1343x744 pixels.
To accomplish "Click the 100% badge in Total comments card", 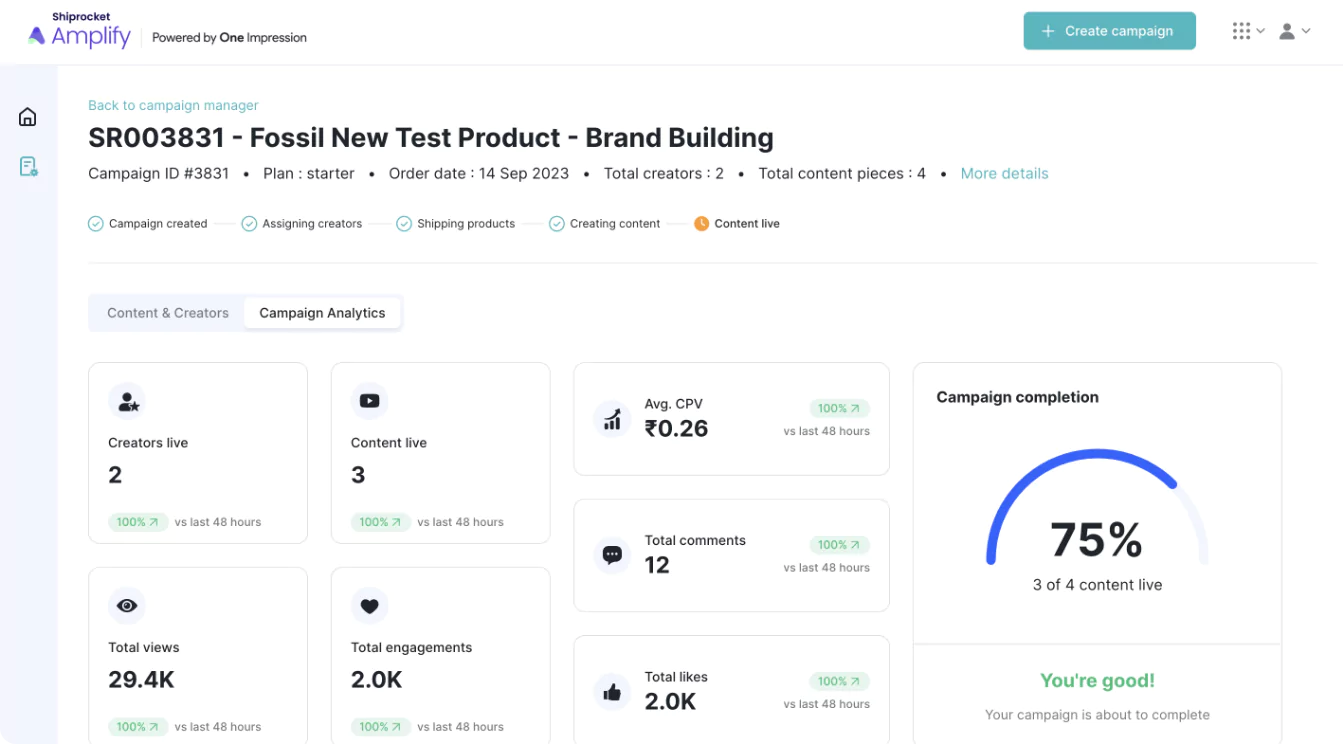I will point(839,545).
